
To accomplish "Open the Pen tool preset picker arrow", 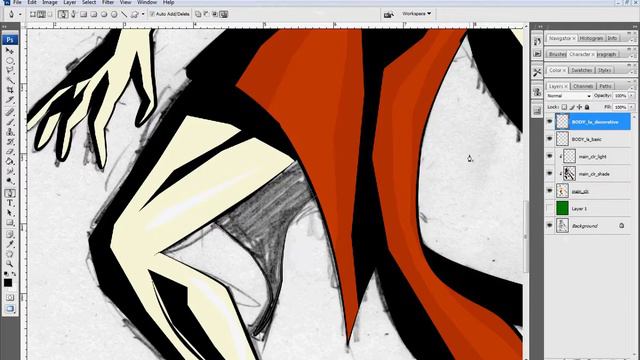I will point(20,14).
